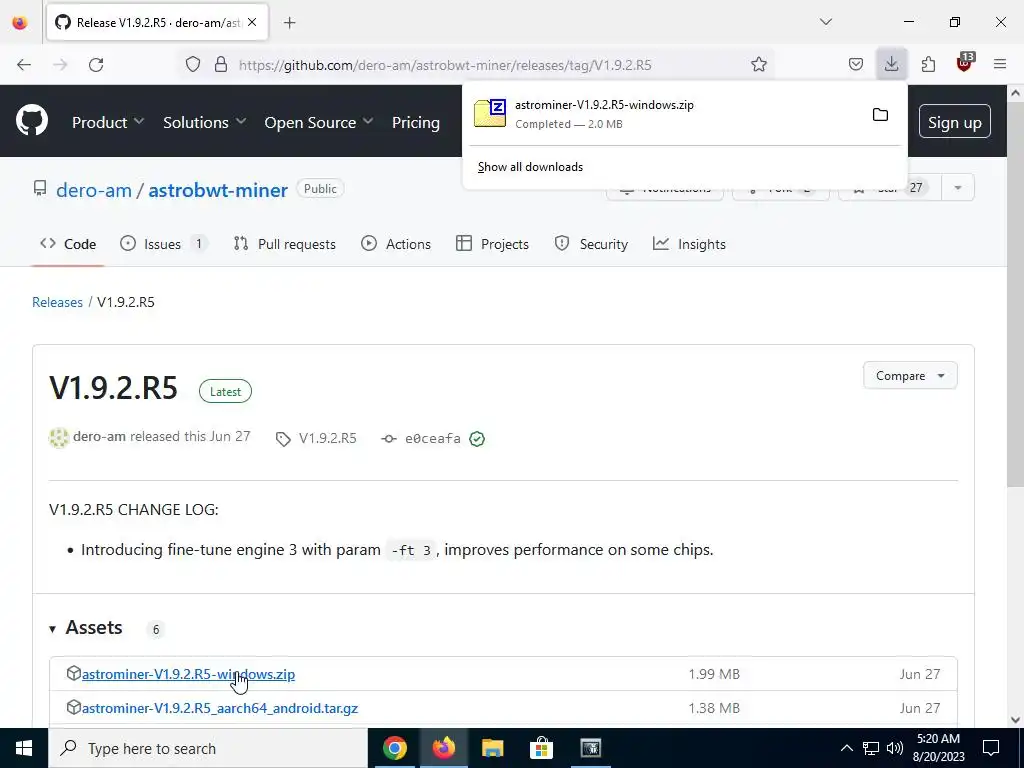Switch to the Security tab
The image size is (1024, 768).
[592, 244]
